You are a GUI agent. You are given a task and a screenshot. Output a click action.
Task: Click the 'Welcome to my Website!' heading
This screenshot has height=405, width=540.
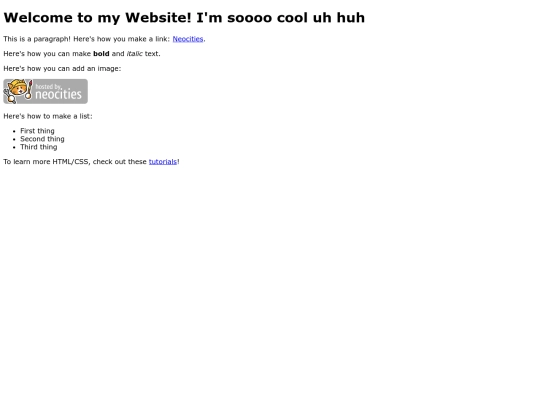coord(97,18)
